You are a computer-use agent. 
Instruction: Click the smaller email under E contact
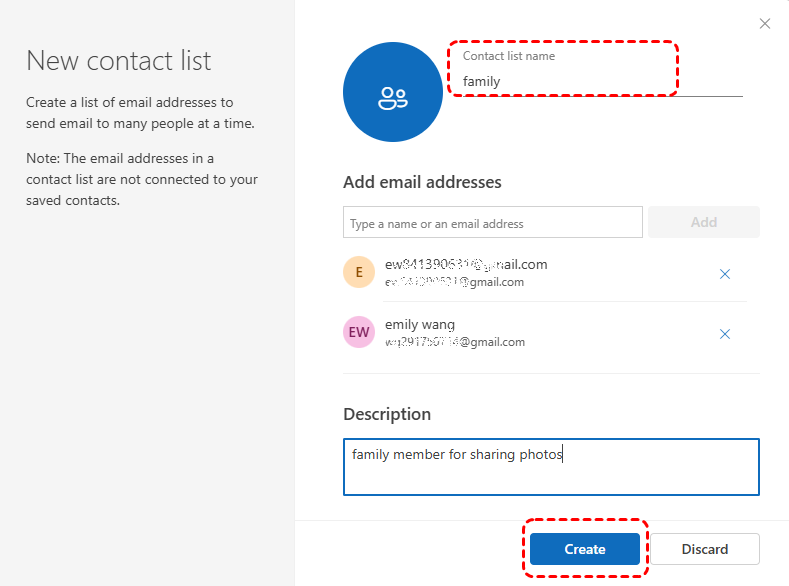pyautogui.click(x=455, y=282)
